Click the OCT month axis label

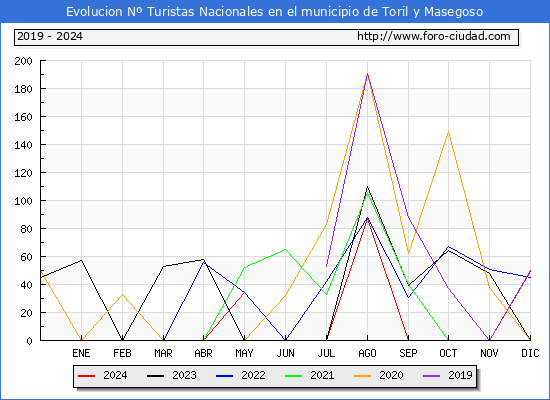448,353
